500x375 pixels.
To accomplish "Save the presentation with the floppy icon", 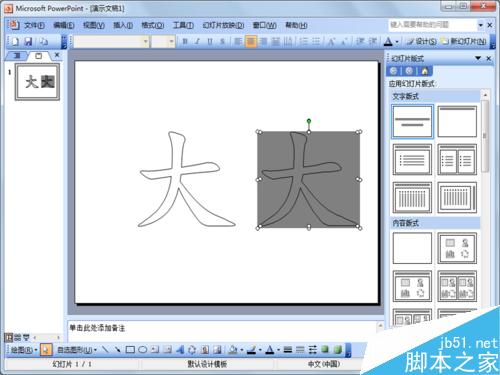I will pyautogui.click(x=29, y=41).
